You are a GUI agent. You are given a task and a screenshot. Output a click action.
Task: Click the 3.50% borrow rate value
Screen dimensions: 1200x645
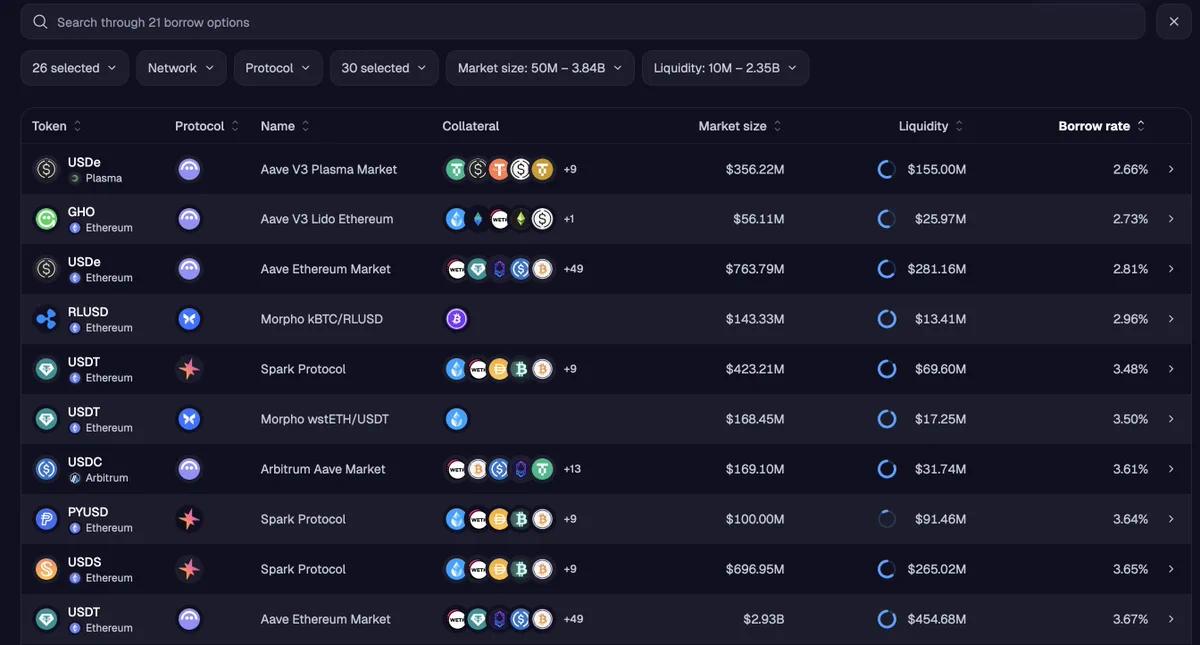coord(1130,419)
